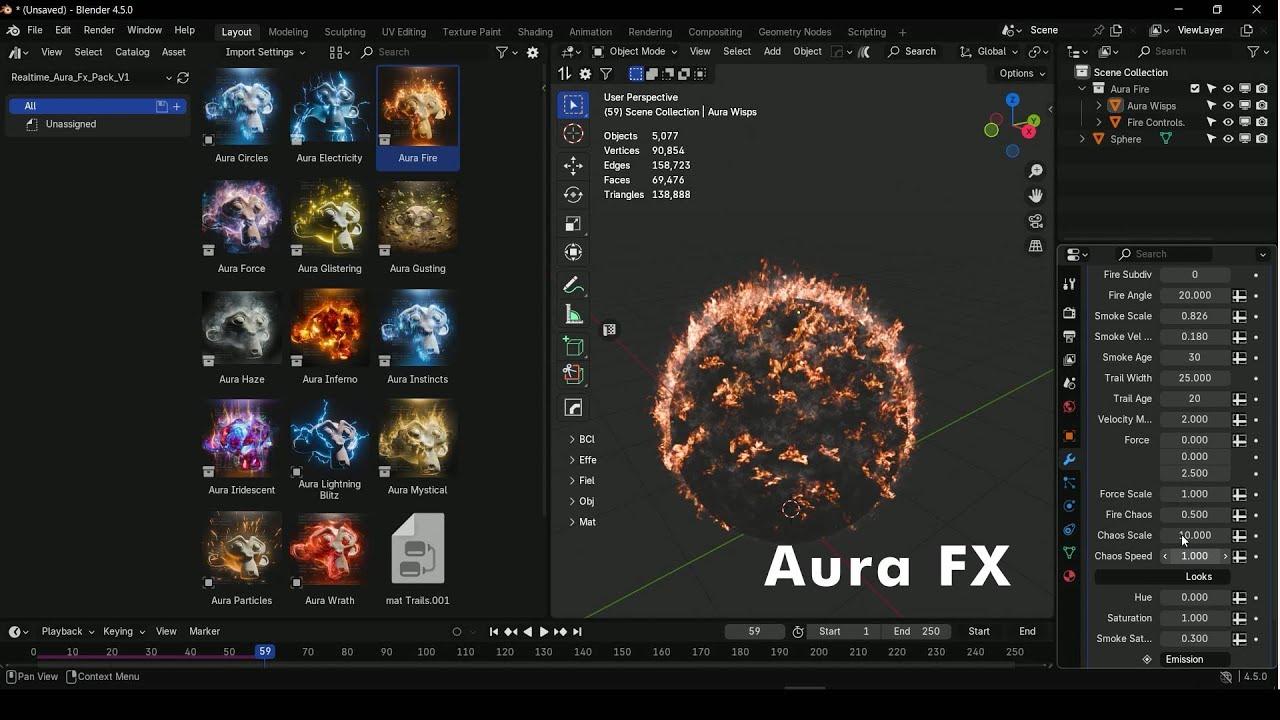Switch to the Shading workspace tab
This screenshot has width=1280, height=720.
click(535, 32)
